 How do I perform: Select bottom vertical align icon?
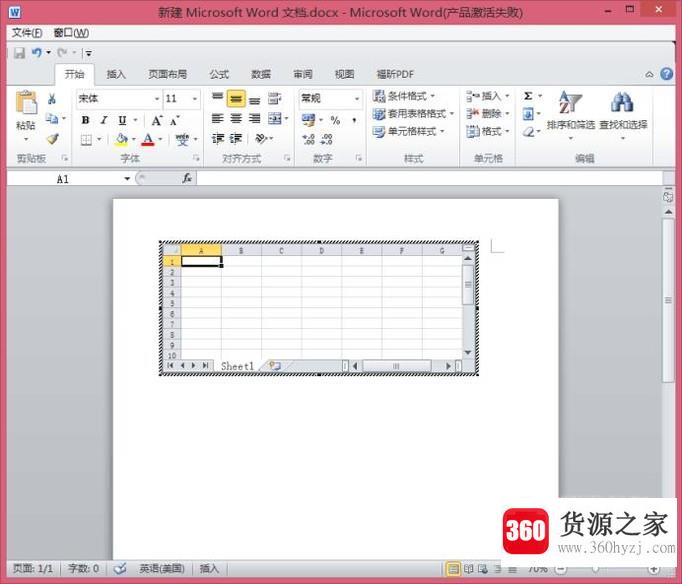pyautogui.click(x=254, y=100)
